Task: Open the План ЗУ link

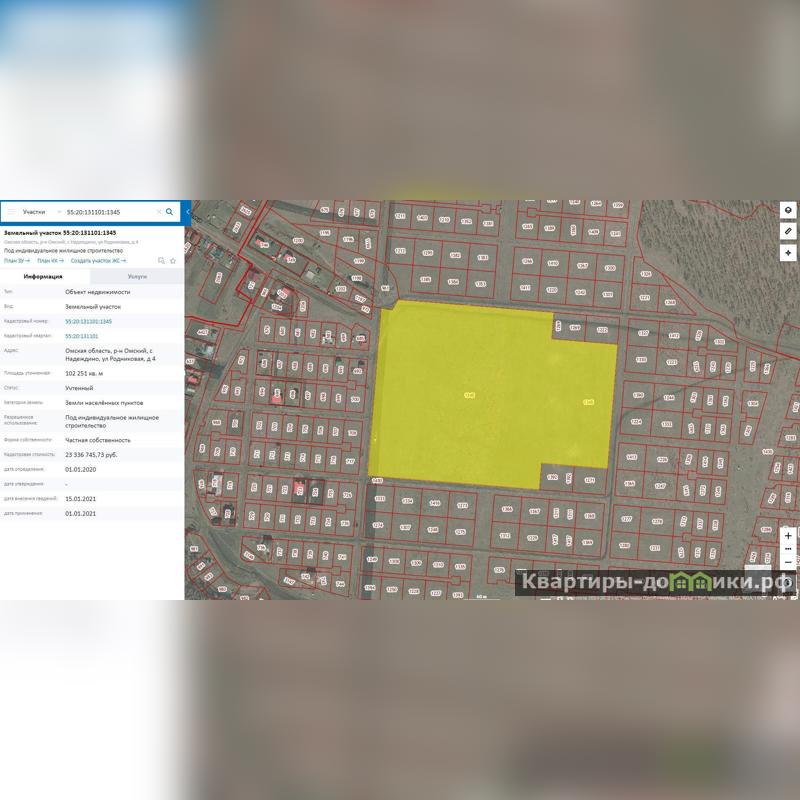Action: point(17,260)
